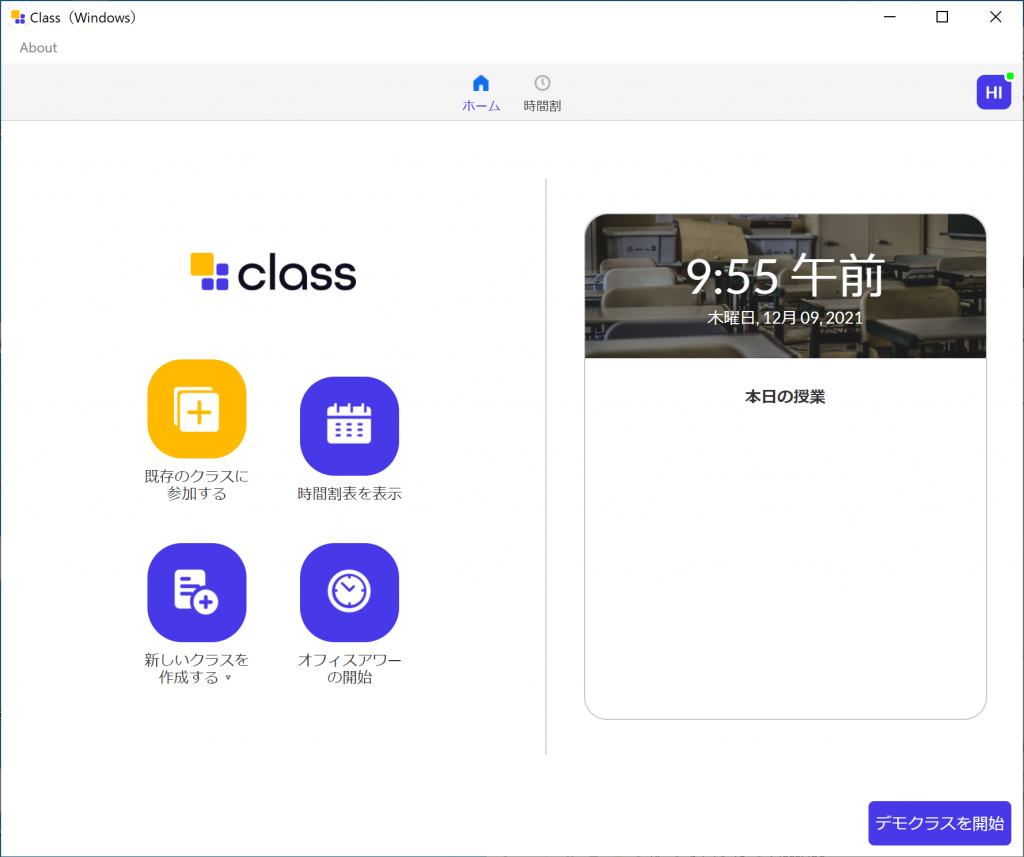Click the class logo
Image resolution: width=1024 pixels, height=857 pixels.
tap(273, 272)
